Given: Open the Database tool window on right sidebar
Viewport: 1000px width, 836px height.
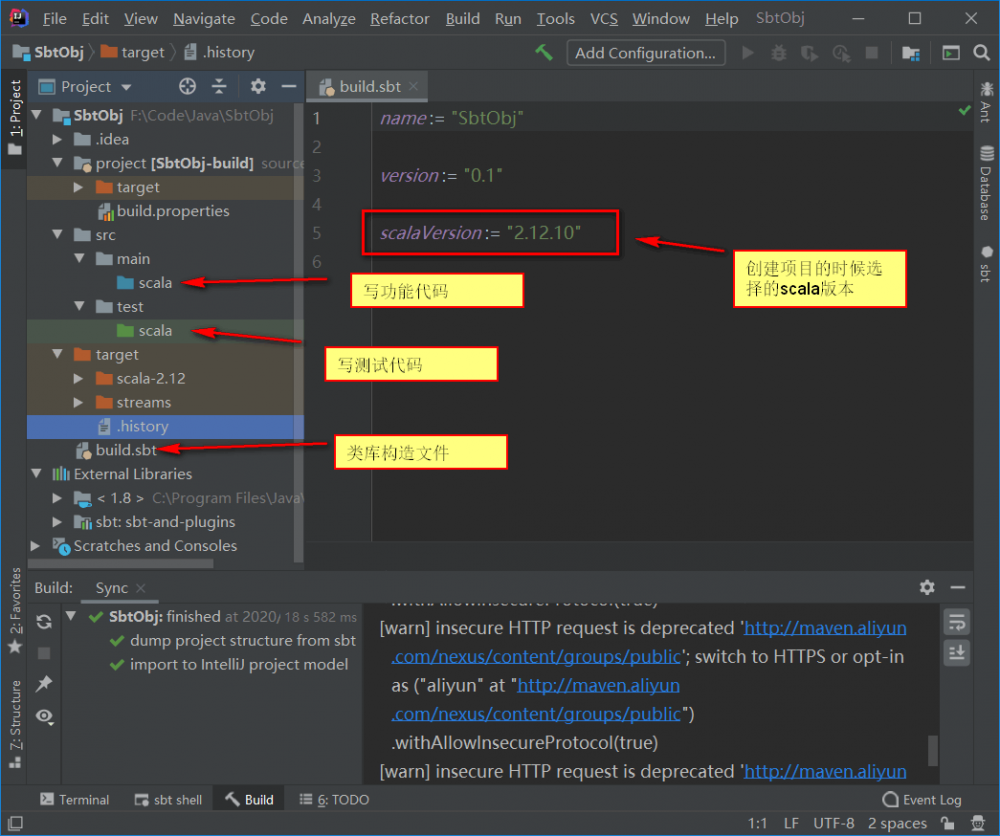Looking at the screenshot, I should coord(985,185).
